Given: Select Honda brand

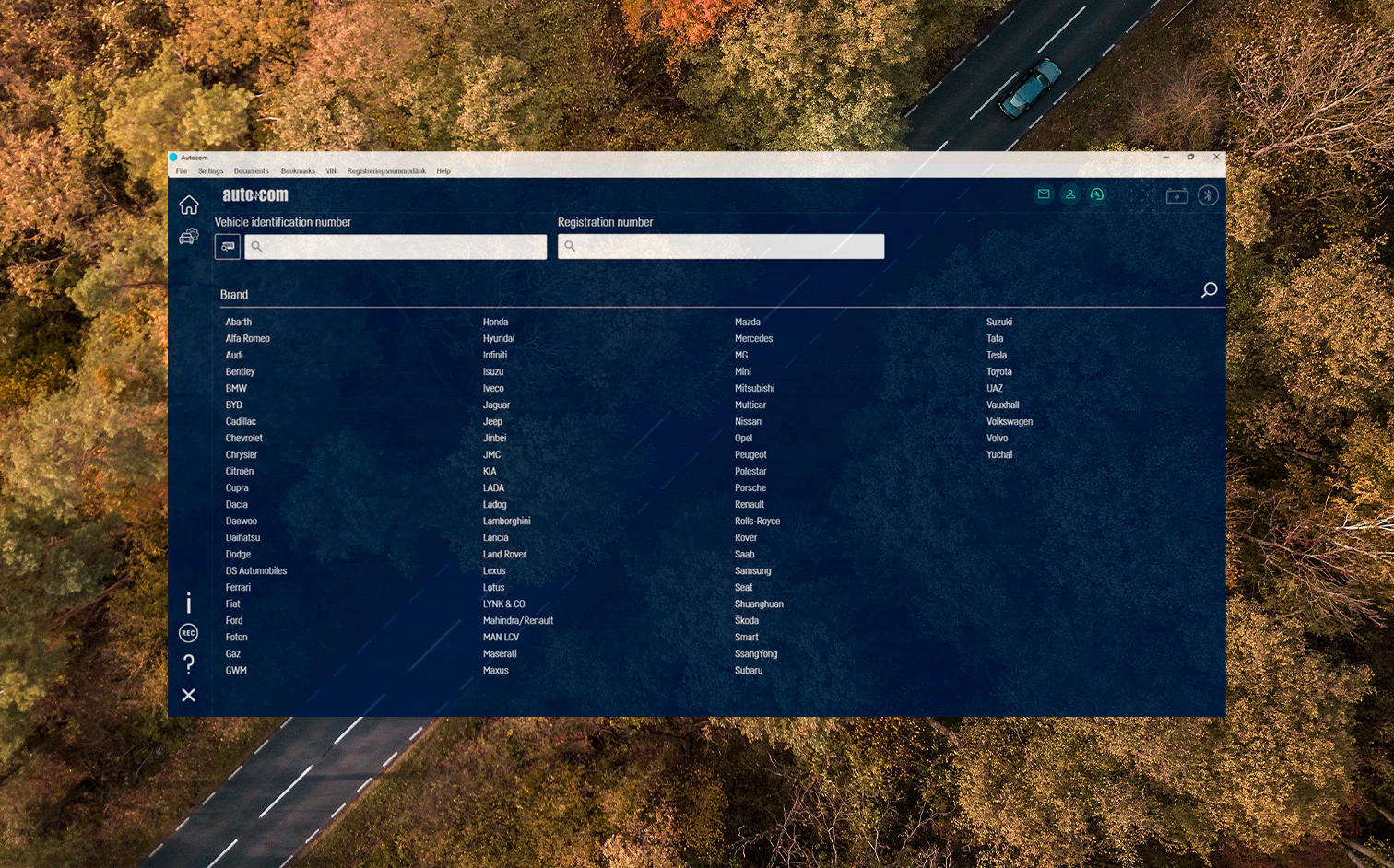Looking at the screenshot, I should tap(495, 323).
